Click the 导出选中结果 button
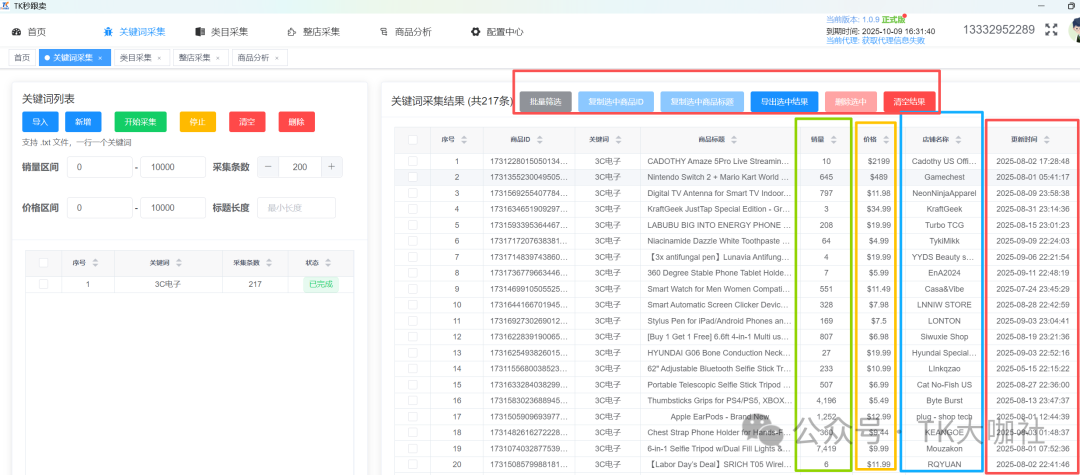The width and height of the screenshot is (1080, 475). 783,102
